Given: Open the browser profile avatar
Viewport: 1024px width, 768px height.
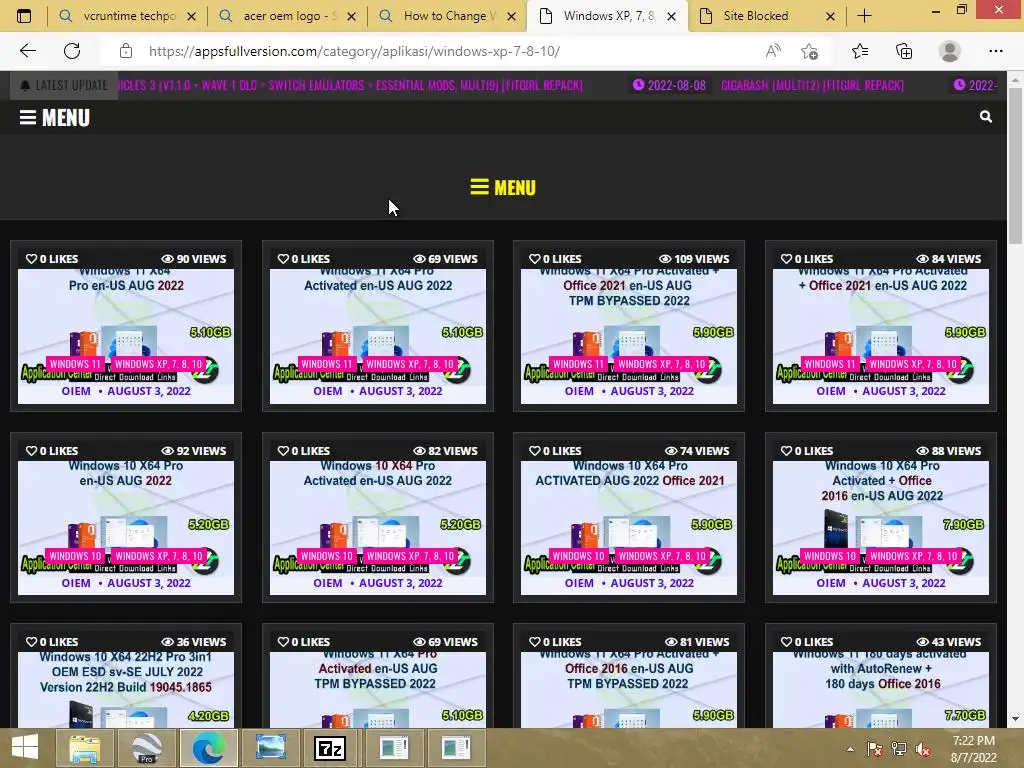Looking at the screenshot, I should tap(949, 51).
